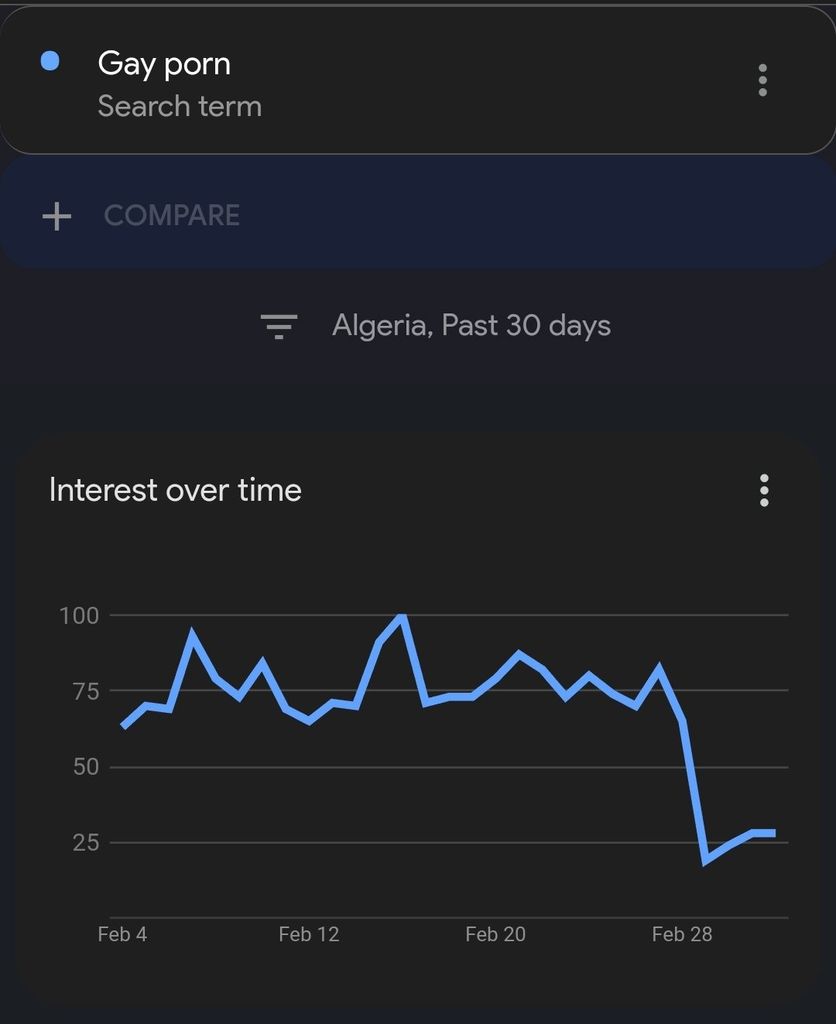Click the chart line's peak at 100

click(402, 616)
